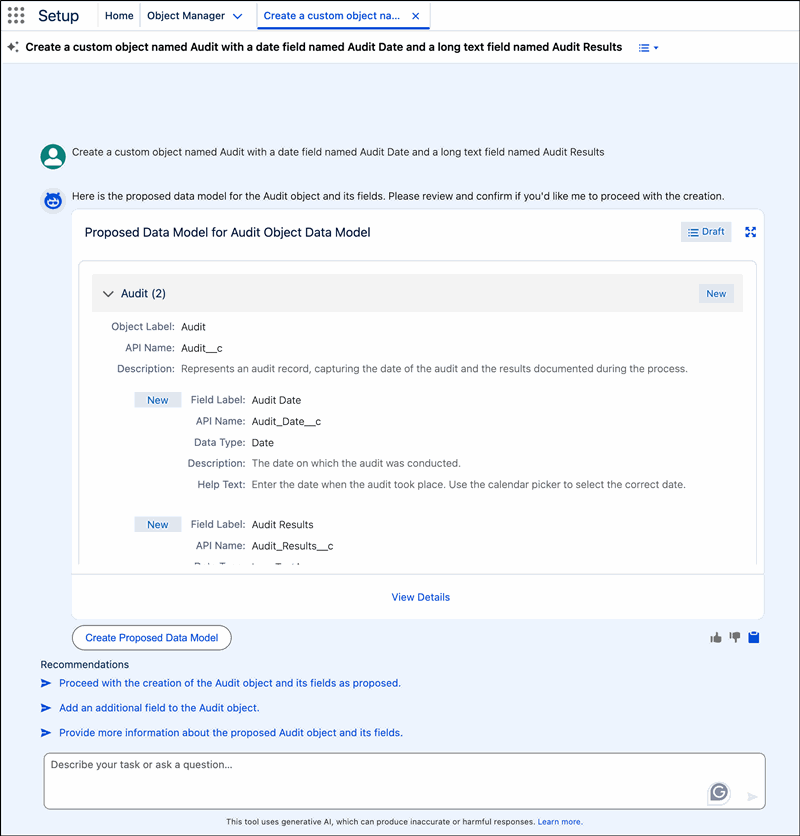
Task: Click the send message arrow icon
Action: (752, 797)
